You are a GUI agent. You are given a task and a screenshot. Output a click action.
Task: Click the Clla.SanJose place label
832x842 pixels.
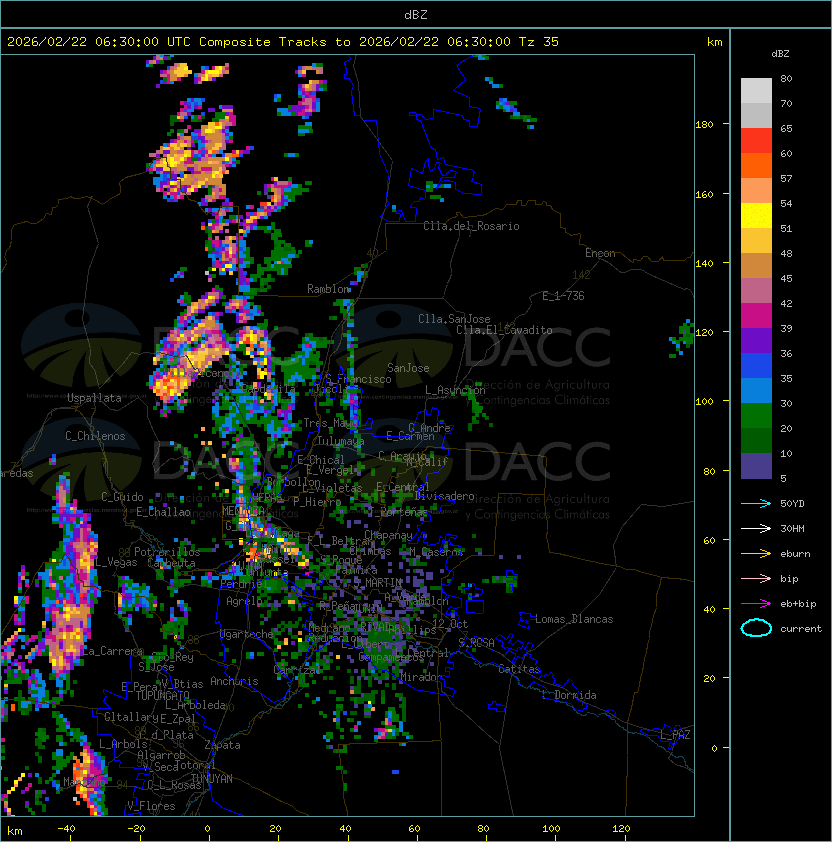point(454,319)
